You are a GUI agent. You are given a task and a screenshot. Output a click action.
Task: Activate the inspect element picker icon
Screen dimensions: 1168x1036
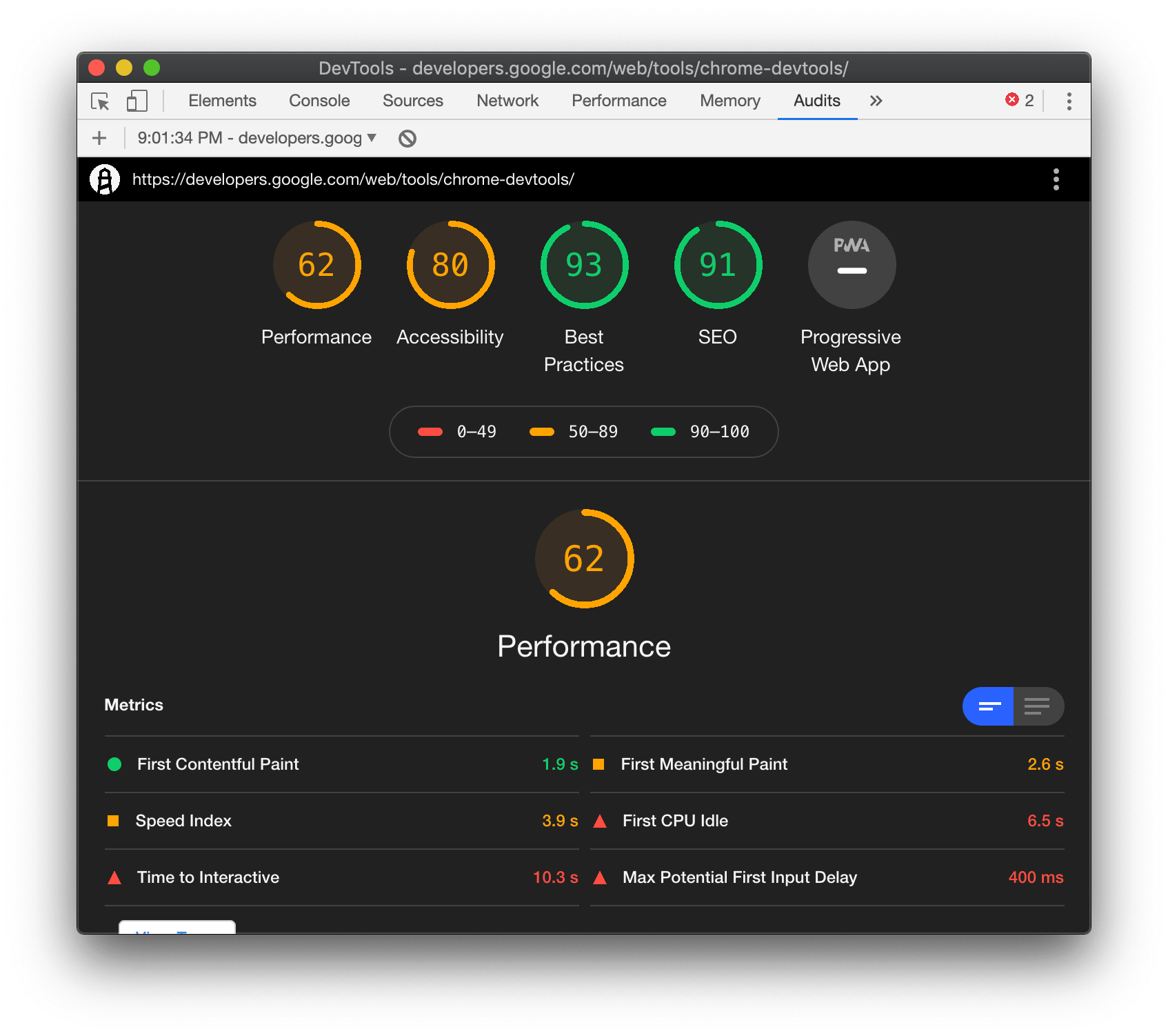click(101, 101)
